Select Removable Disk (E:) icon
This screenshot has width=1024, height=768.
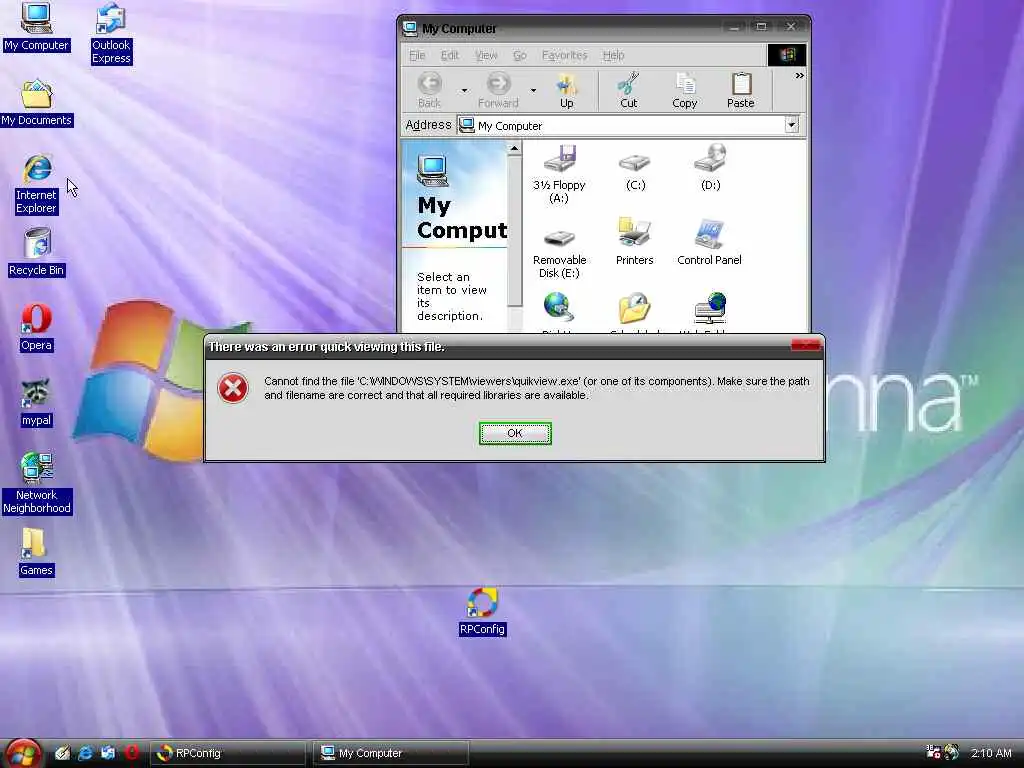click(559, 255)
